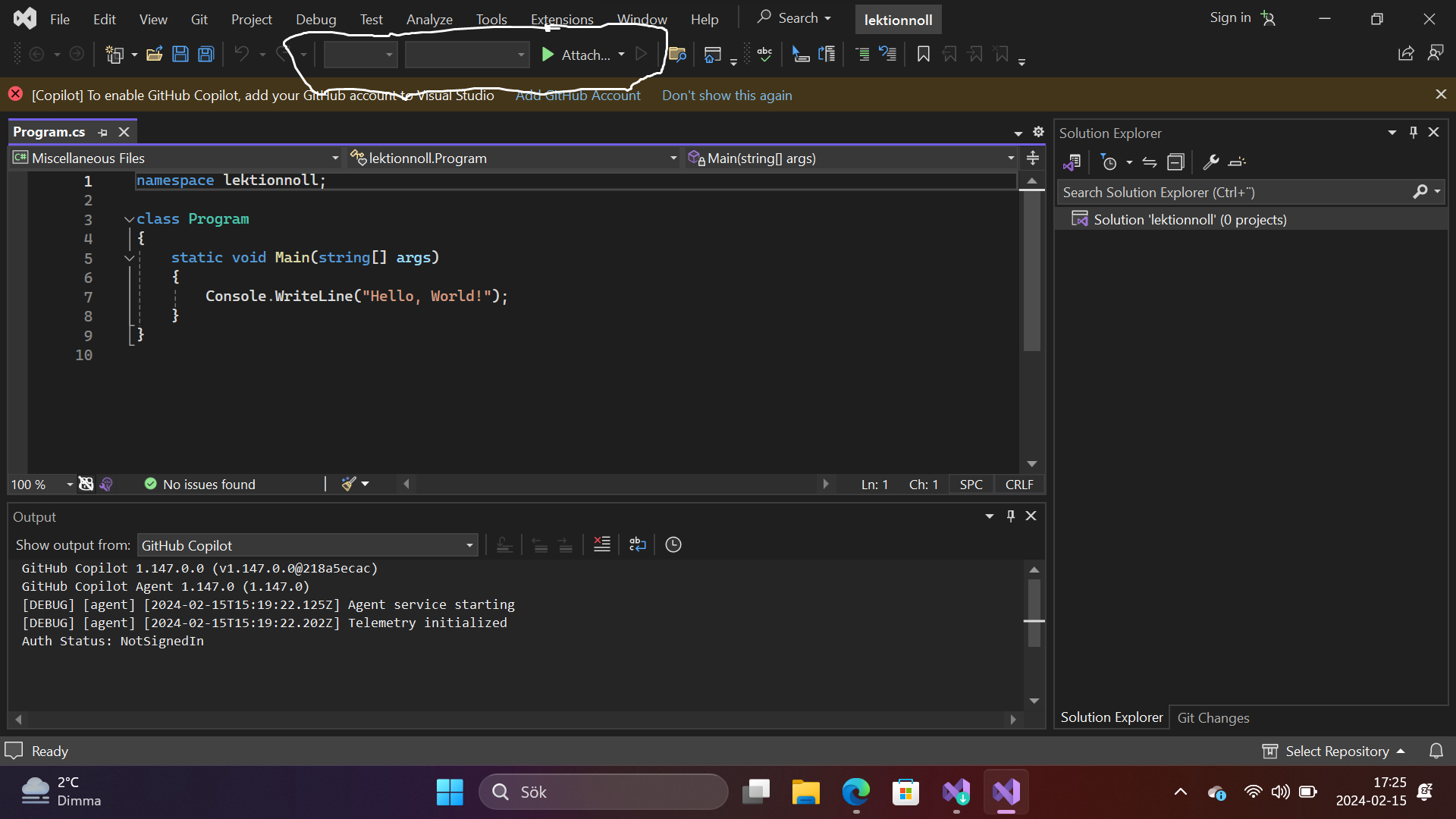Click Add GitHub Account link
The height and width of the screenshot is (819, 1456).
click(x=577, y=94)
